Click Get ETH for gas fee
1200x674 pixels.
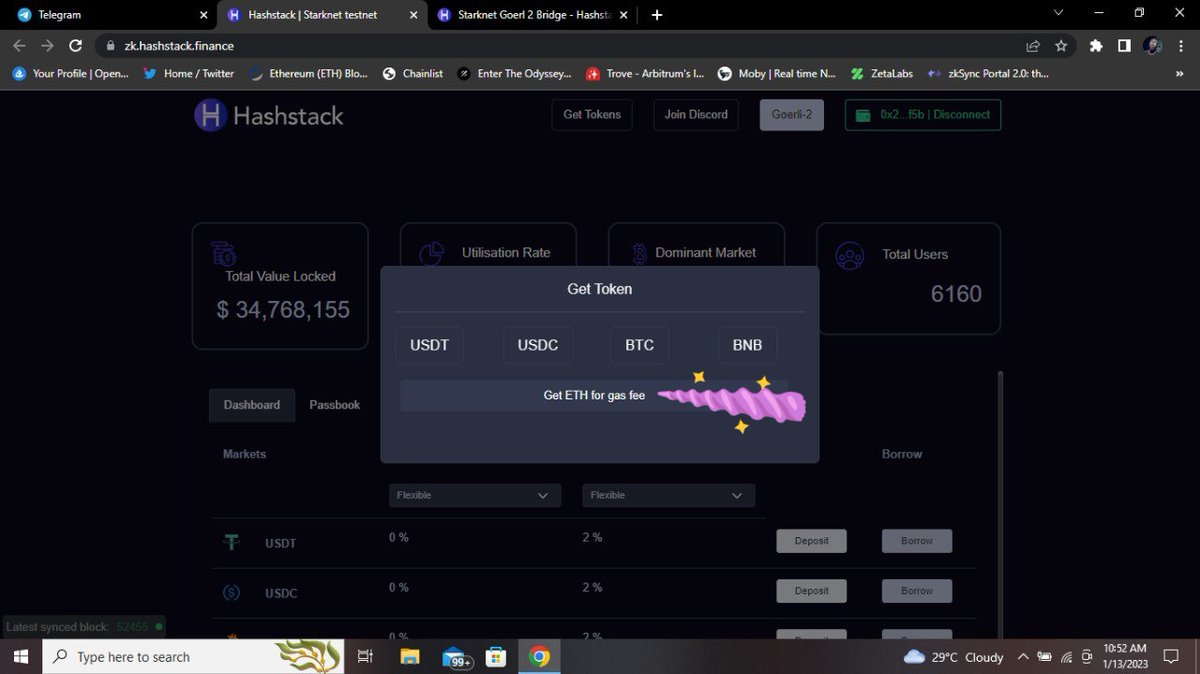tap(594, 395)
